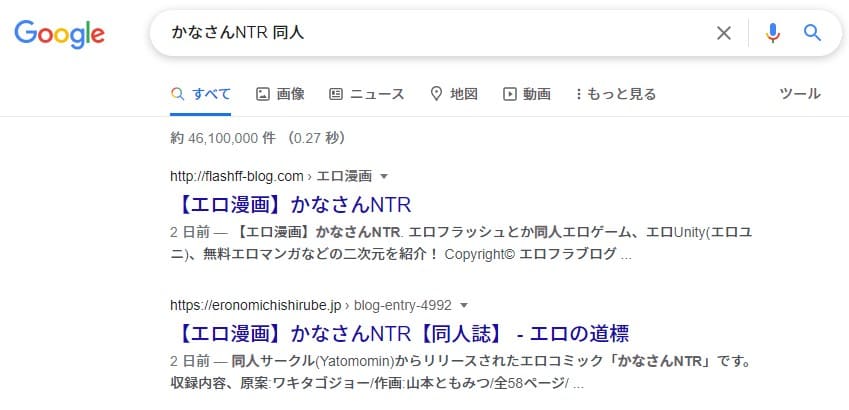Submit search with magnifier icon
The image size is (849, 410).
point(812,33)
